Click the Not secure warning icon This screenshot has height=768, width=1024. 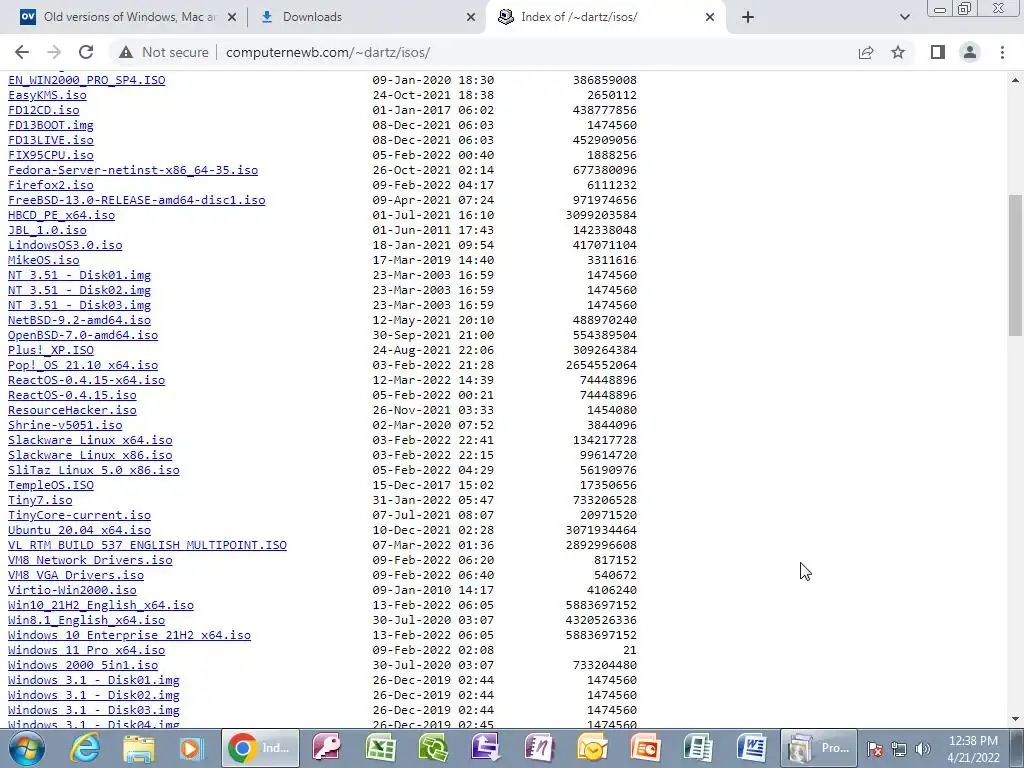pos(126,52)
